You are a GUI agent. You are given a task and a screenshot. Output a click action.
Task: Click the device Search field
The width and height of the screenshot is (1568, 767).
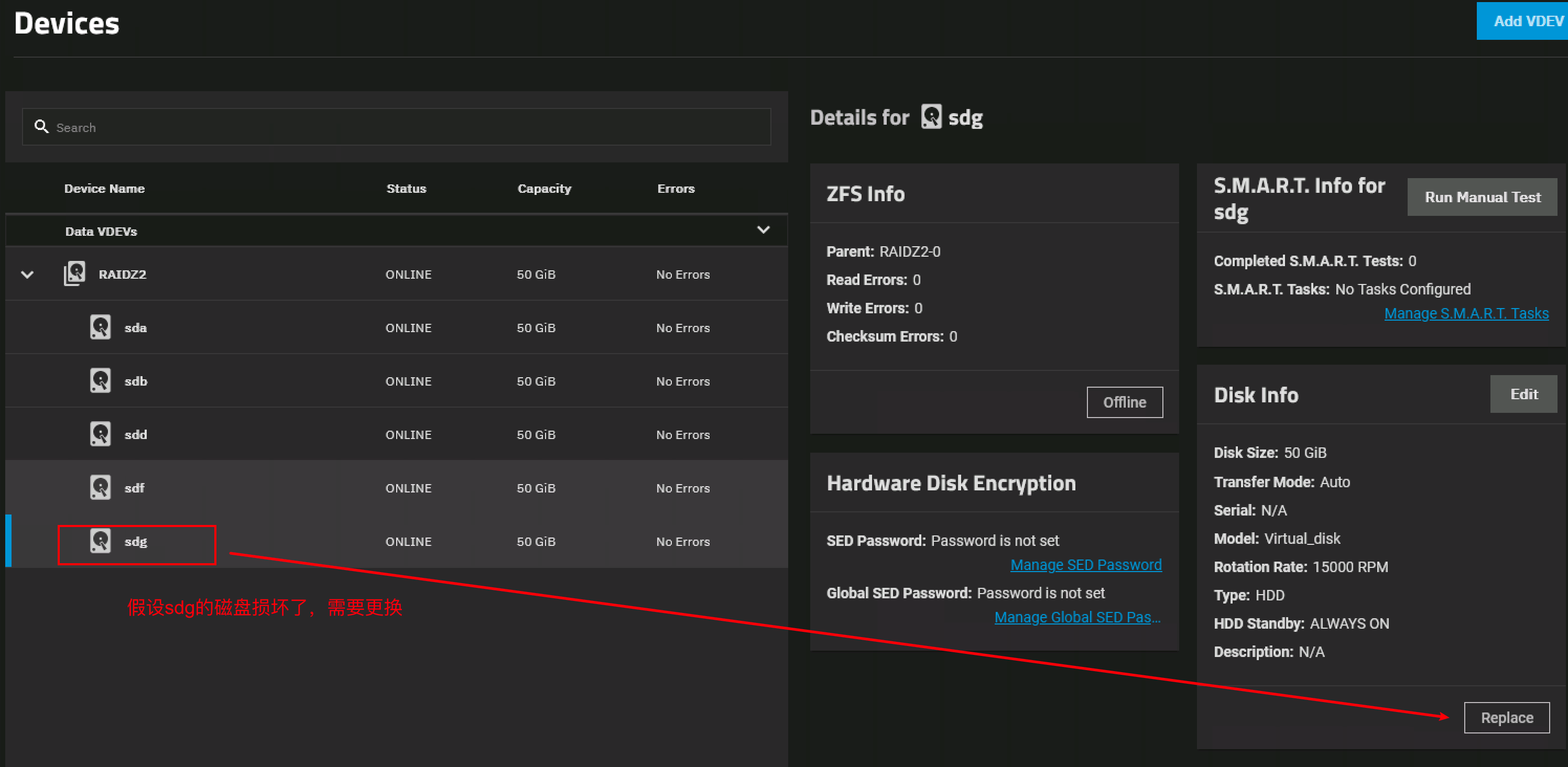pyautogui.click(x=396, y=127)
